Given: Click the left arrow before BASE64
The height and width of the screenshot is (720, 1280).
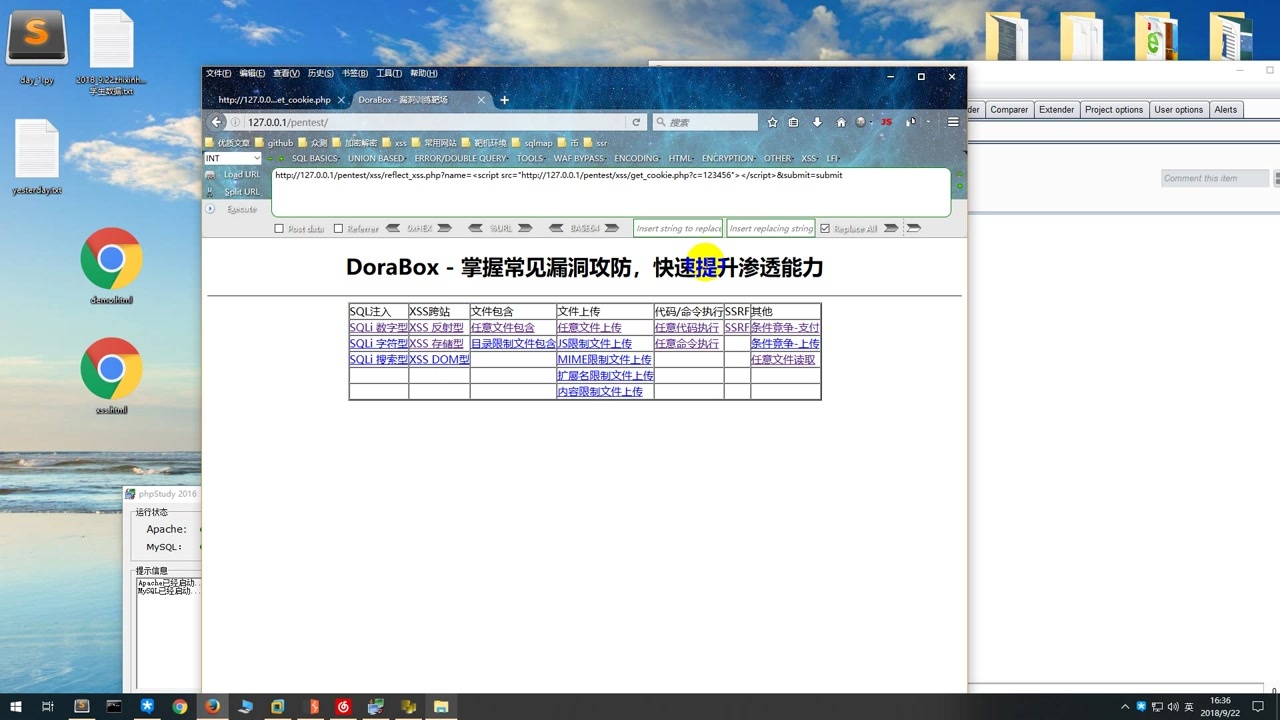Looking at the screenshot, I should [x=556, y=229].
